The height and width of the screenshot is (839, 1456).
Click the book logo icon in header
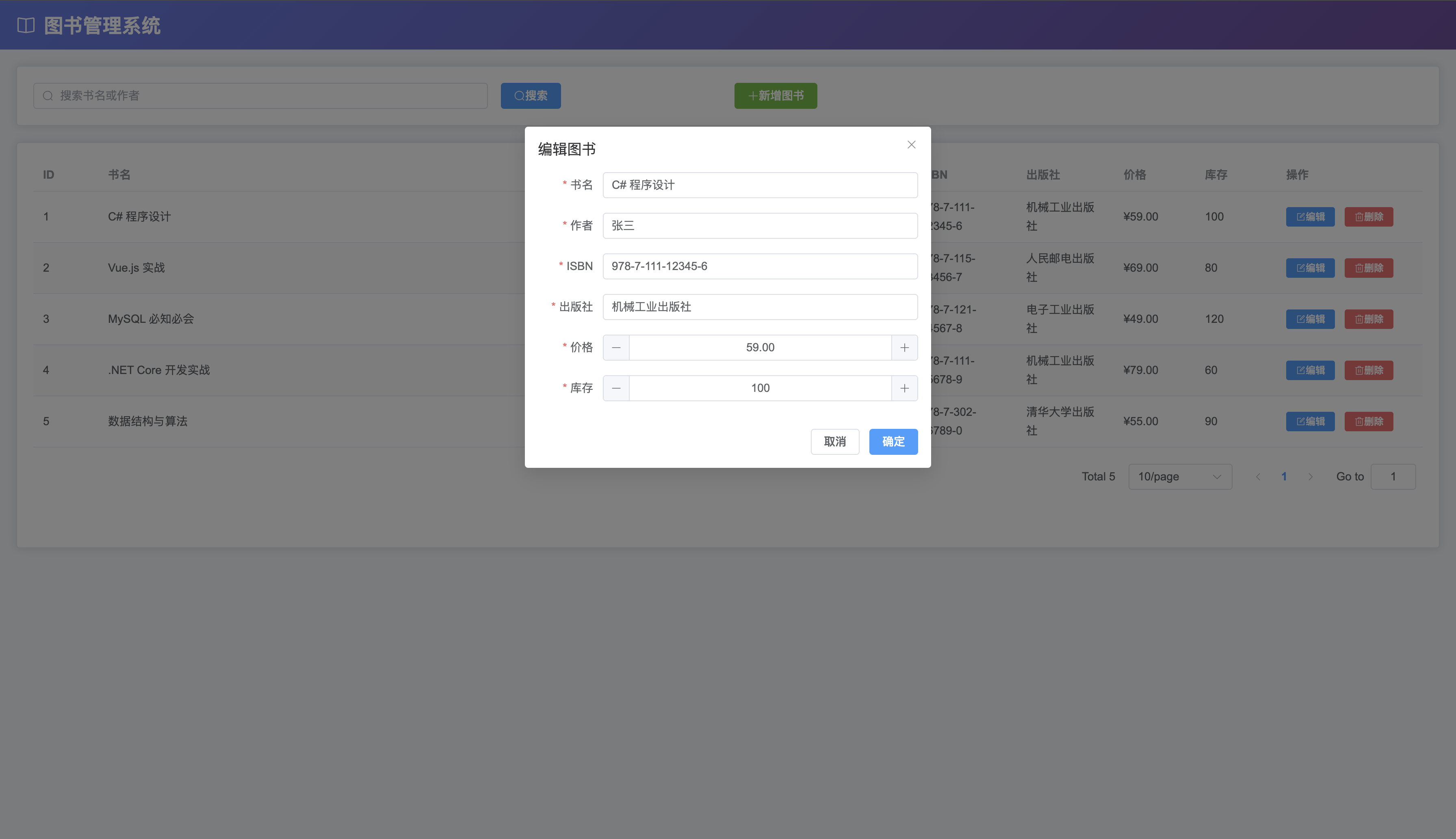coord(26,25)
